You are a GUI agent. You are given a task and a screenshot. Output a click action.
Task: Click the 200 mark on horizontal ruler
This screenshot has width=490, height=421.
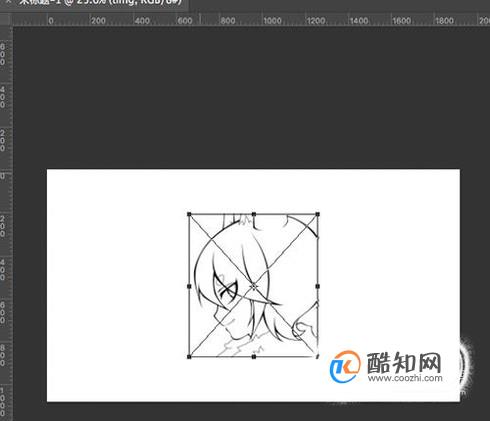point(98,21)
